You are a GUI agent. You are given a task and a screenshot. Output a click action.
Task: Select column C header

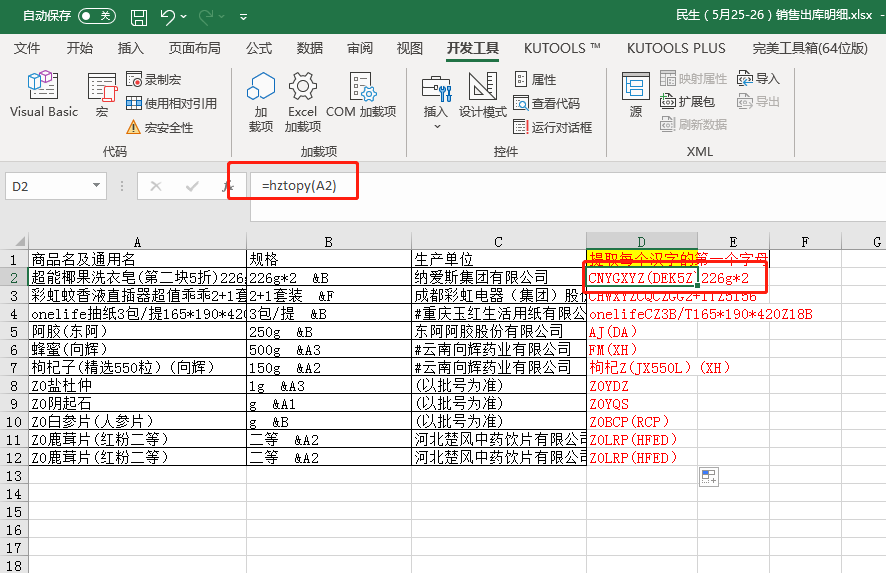click(498, 242)
